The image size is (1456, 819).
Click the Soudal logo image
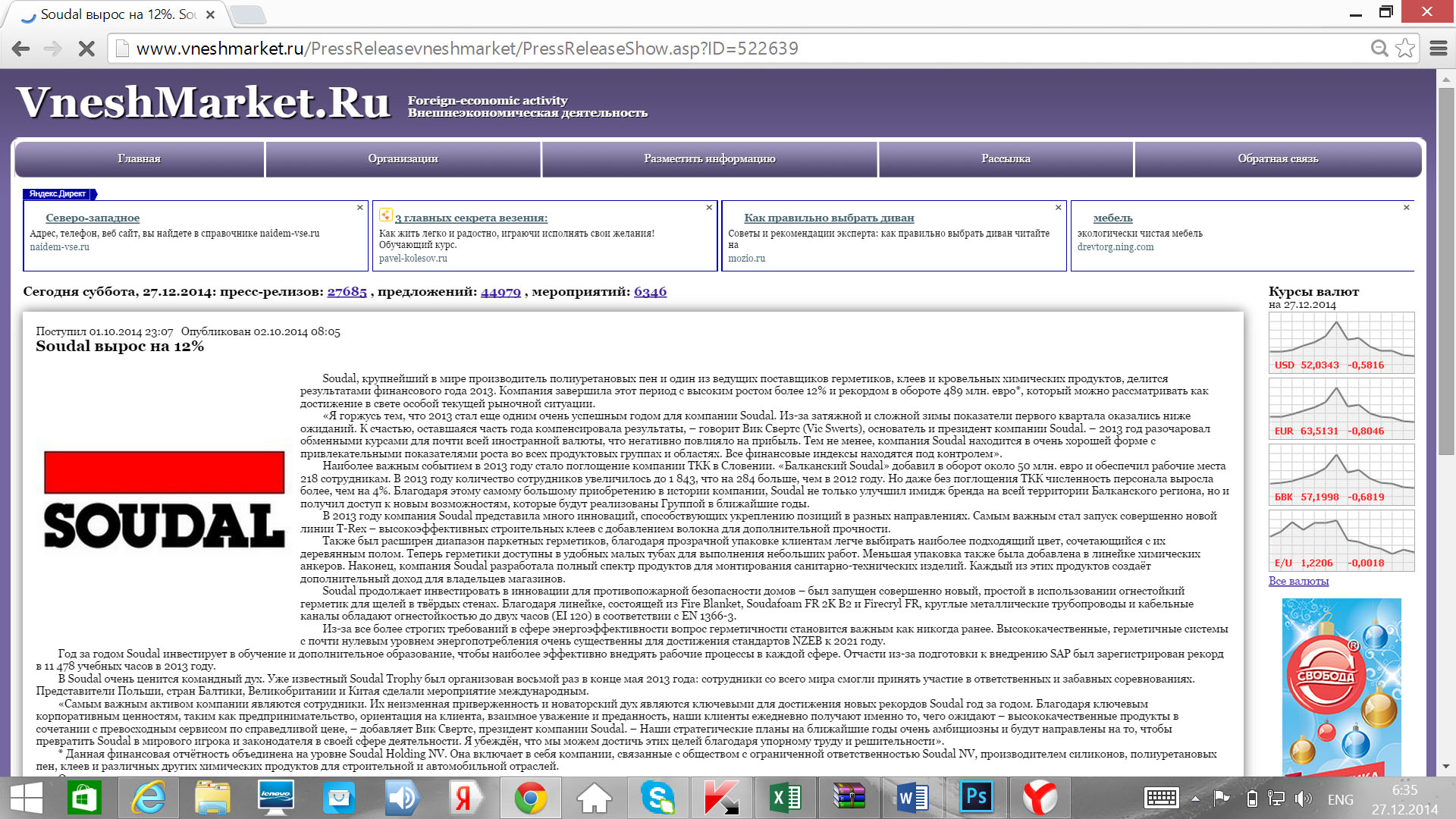(165, 500)
